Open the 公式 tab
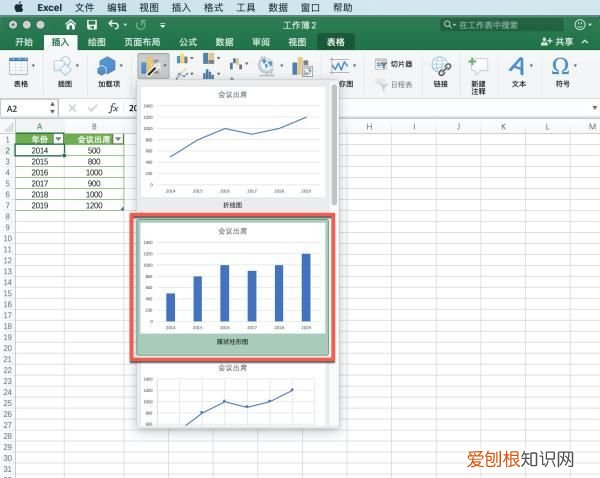 (188, 42)
